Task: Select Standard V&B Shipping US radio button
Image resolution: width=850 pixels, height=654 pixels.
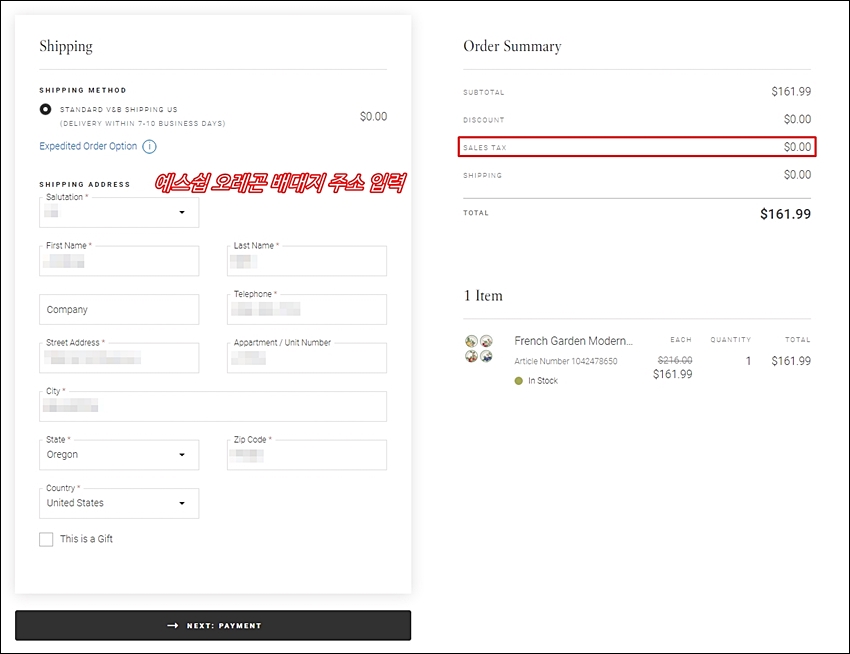Action: point(46,109)
